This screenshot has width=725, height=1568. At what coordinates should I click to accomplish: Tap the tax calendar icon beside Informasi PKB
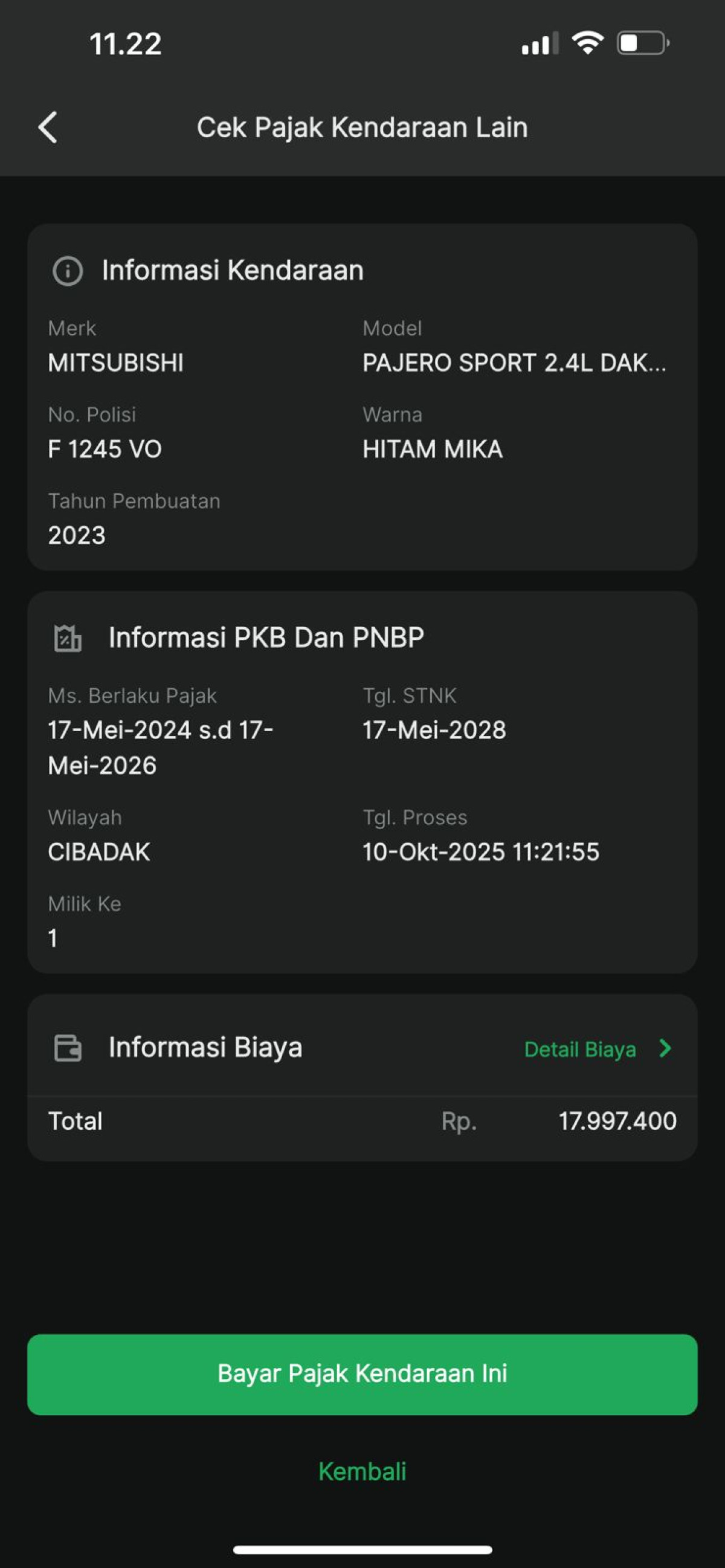pos(68,638)
